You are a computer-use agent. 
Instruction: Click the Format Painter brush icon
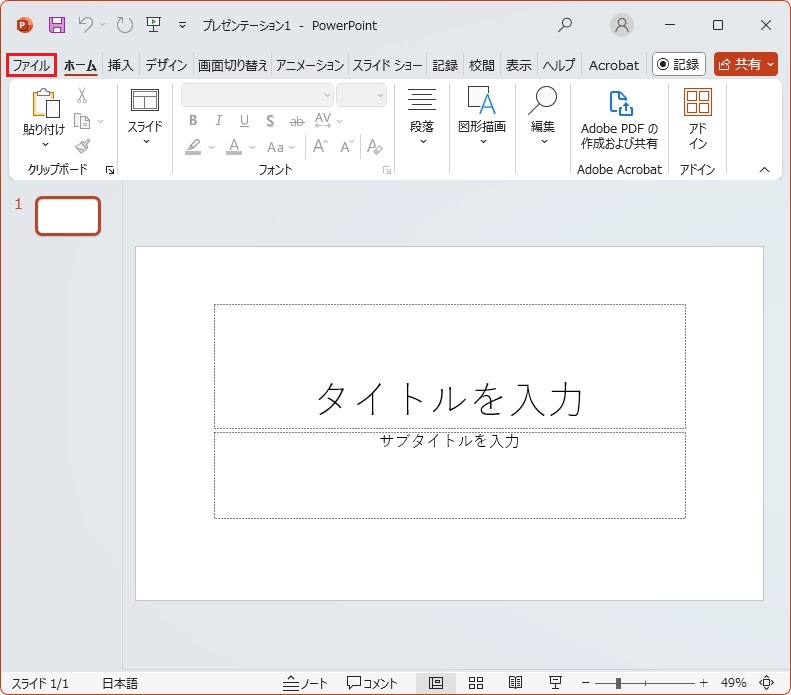coord(82,146)
